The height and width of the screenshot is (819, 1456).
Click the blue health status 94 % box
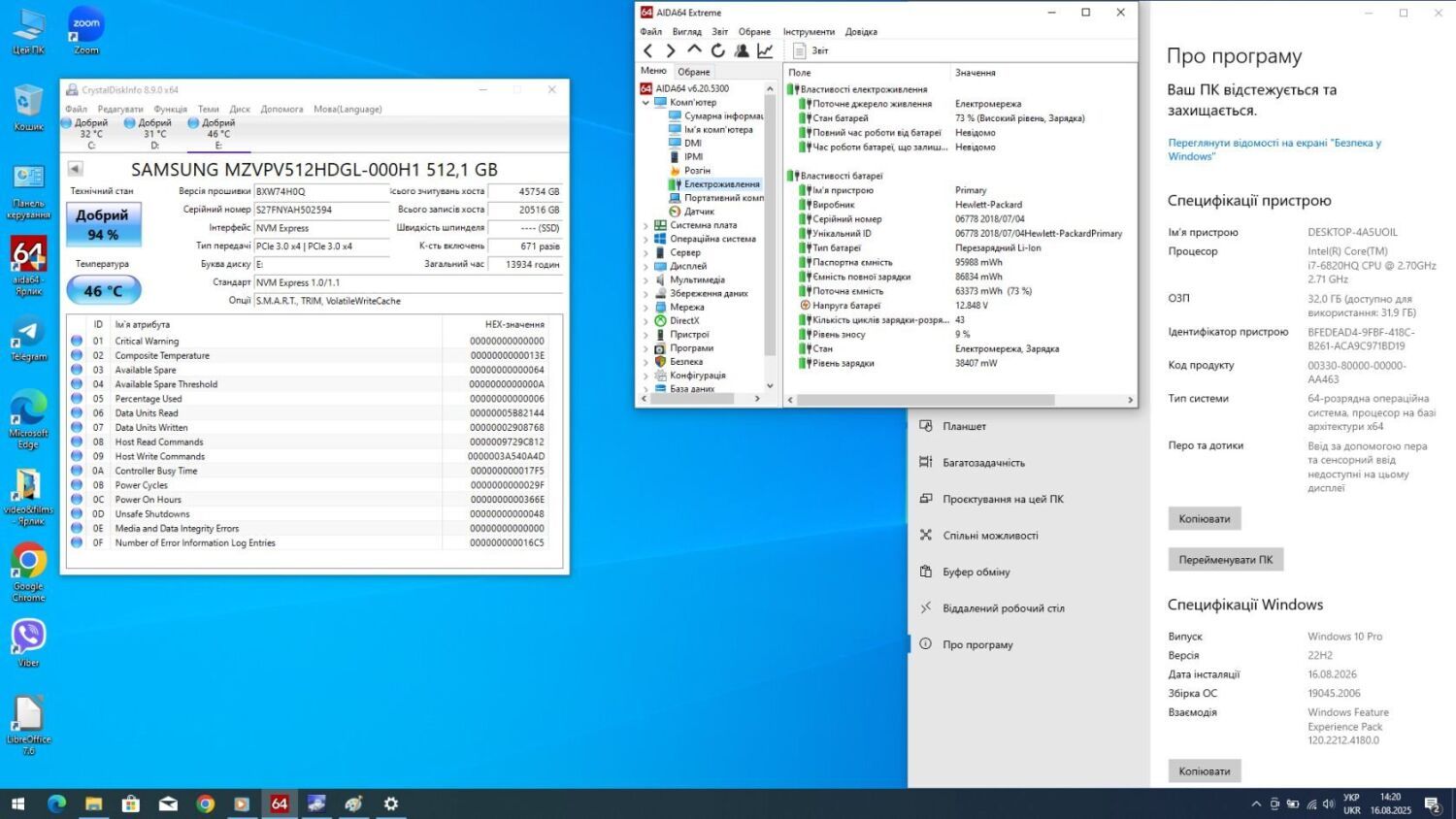point(103,224)
